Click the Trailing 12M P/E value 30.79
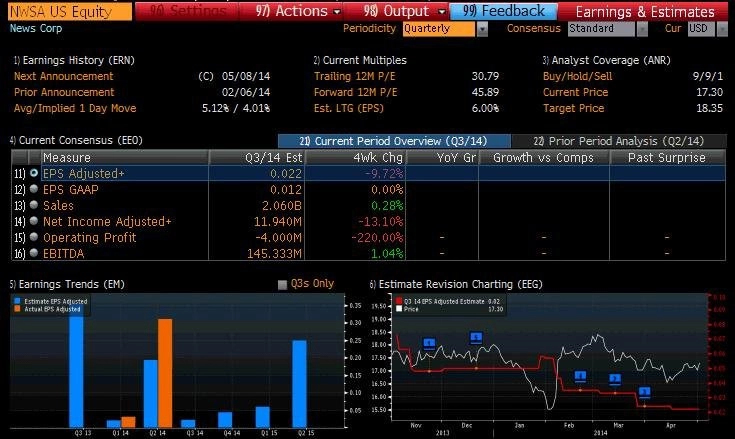 click(485, 76)
